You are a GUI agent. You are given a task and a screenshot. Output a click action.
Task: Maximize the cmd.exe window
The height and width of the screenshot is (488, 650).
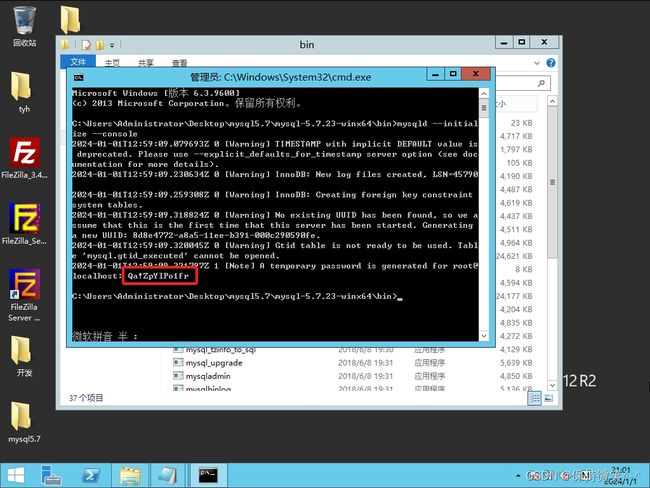coord(453,75)
